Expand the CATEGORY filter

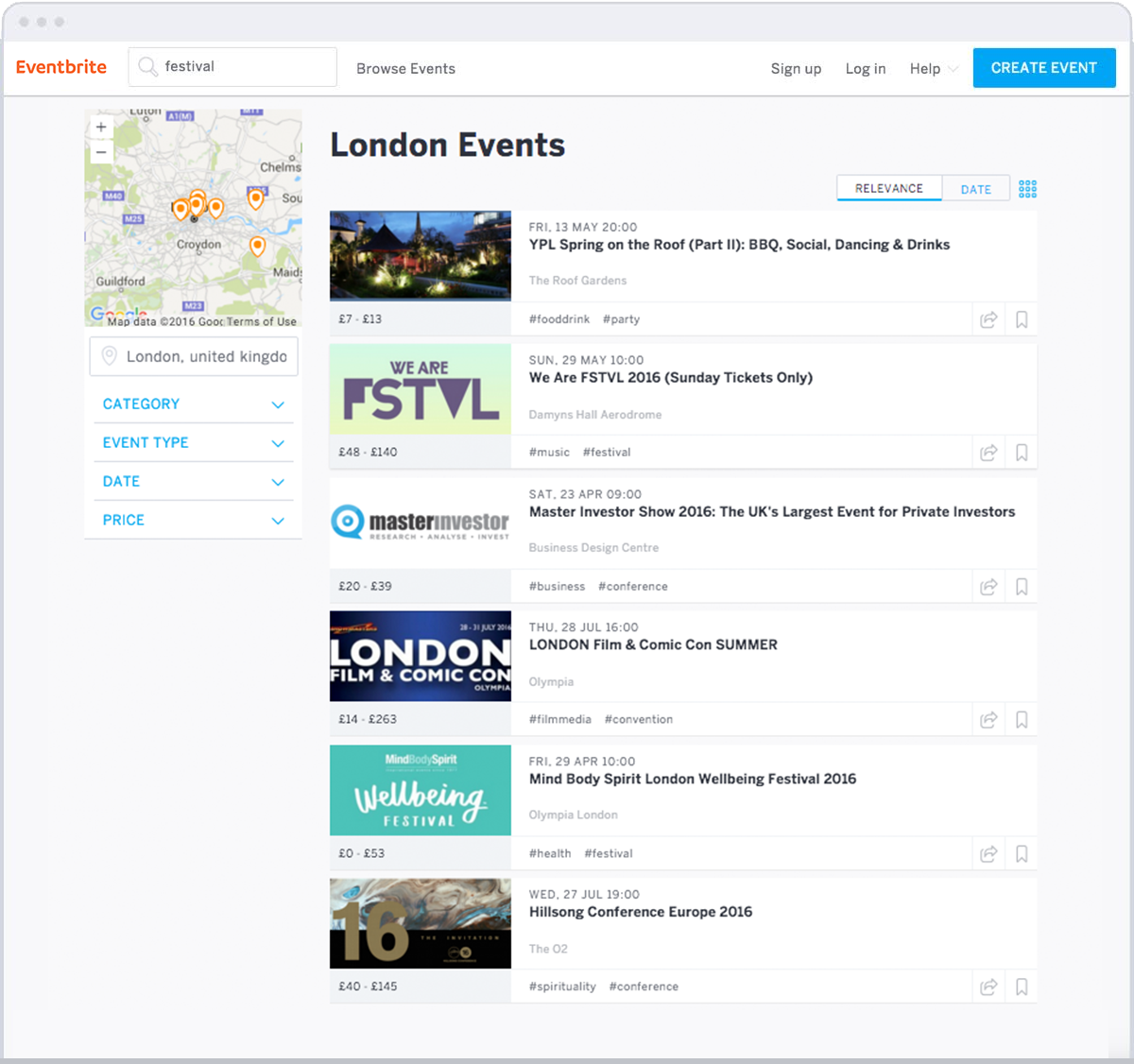point(194,403)
